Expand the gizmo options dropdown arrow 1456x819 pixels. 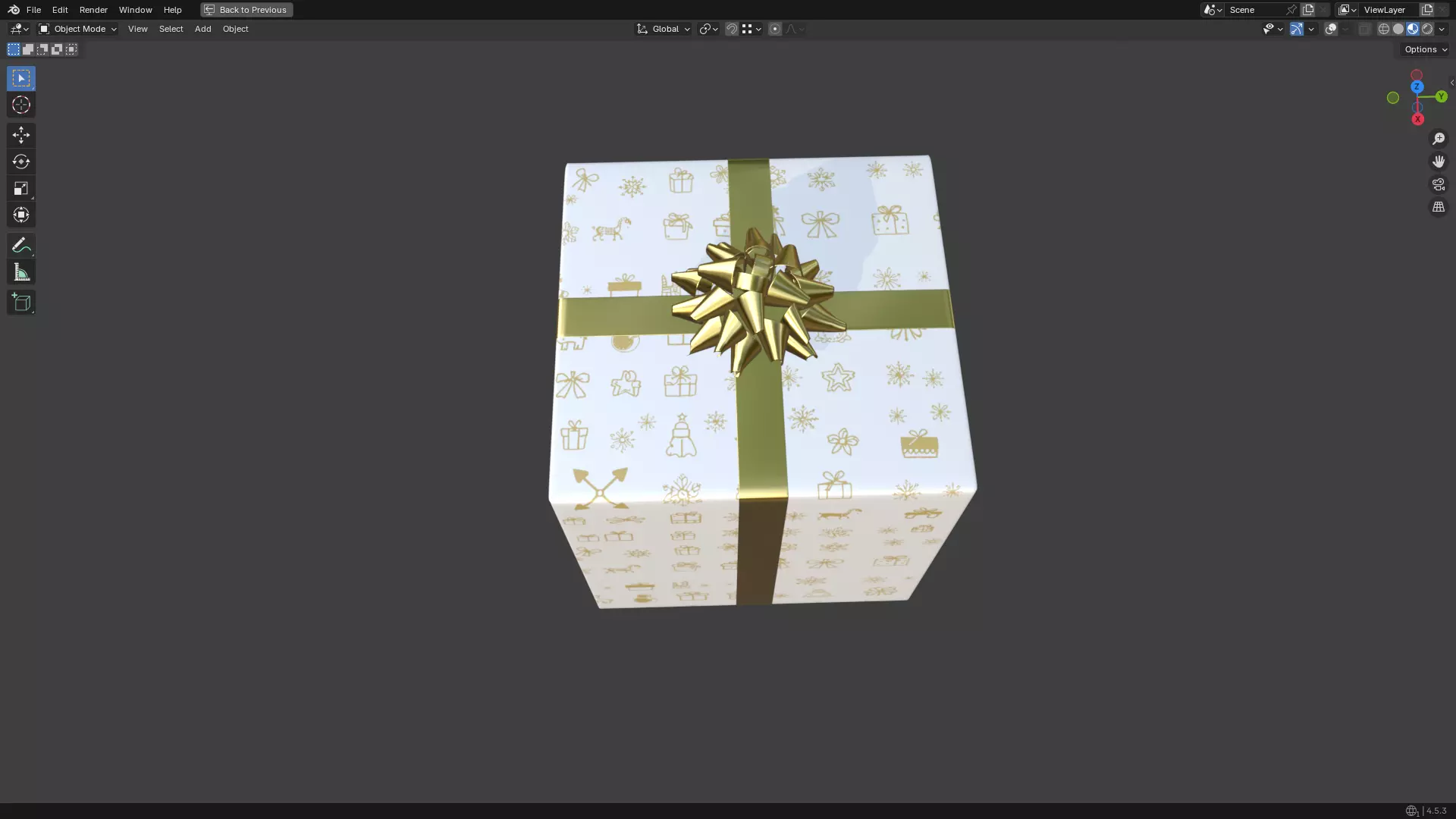pos(1311,29)
